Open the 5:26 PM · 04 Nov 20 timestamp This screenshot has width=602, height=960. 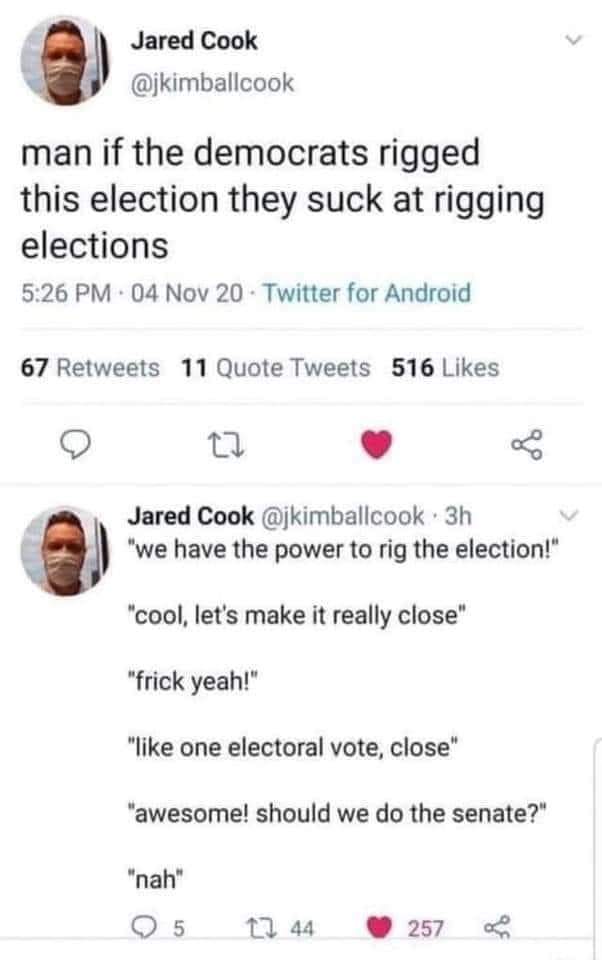point(132,293)
